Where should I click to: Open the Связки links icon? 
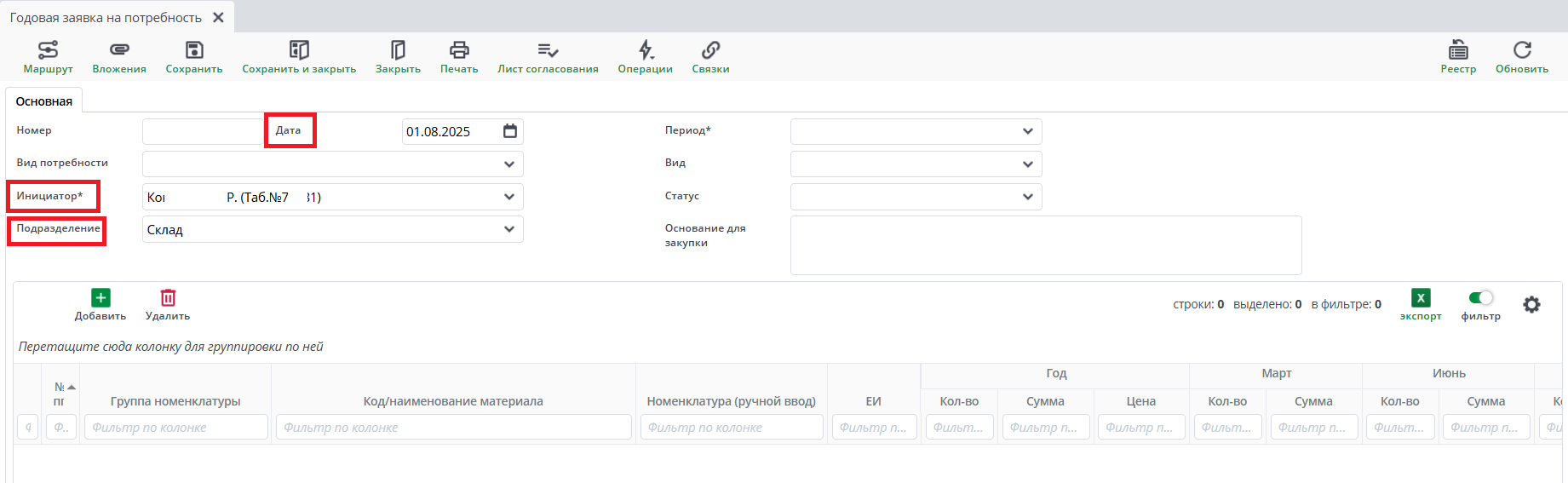710,56
